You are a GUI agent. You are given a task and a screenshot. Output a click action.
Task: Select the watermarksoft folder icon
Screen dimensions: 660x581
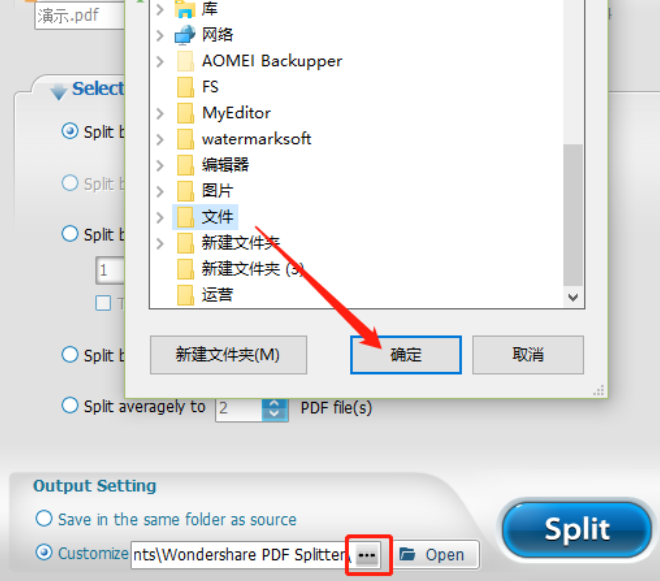185,139
